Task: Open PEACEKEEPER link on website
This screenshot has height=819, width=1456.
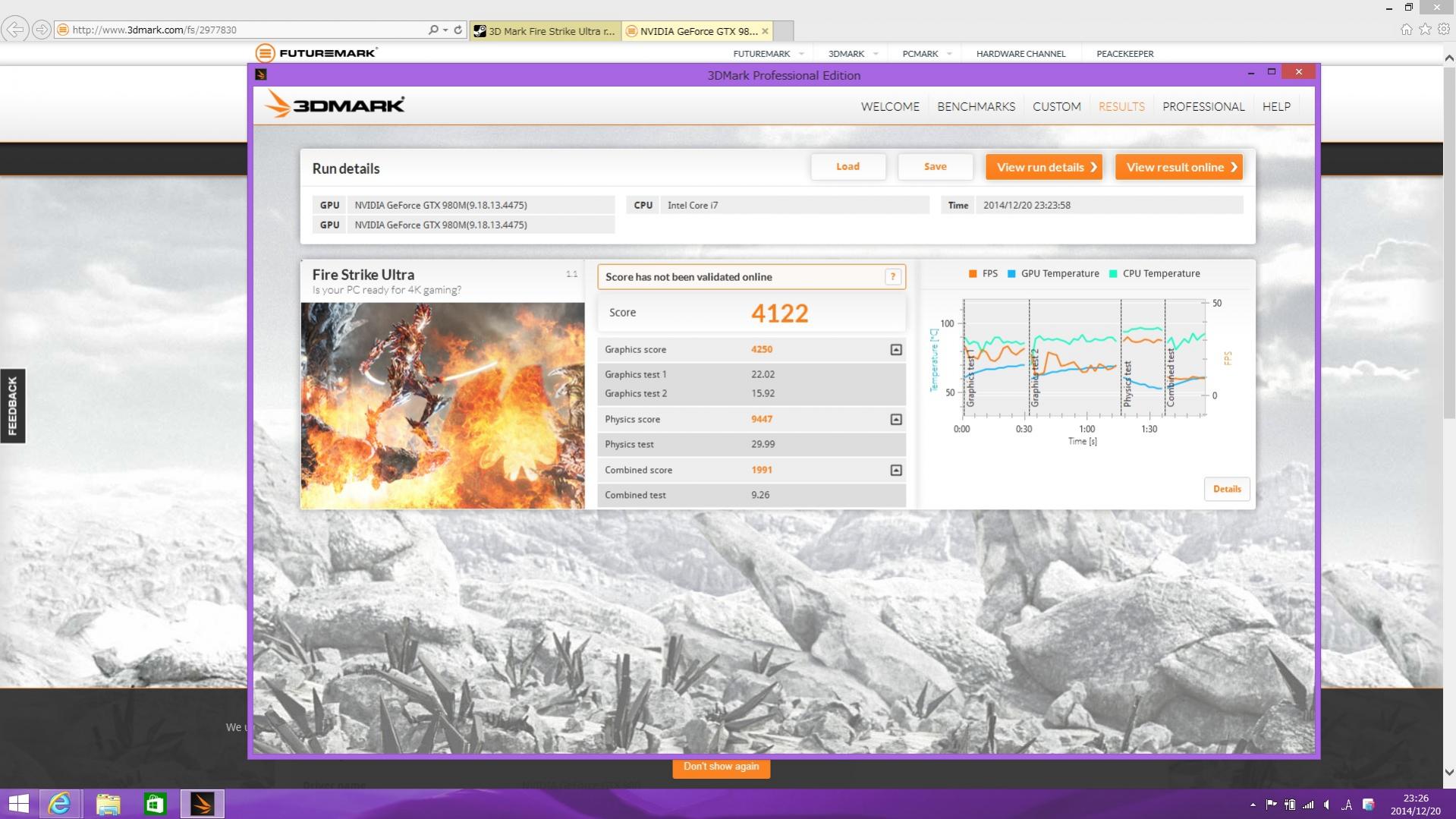Action: coord(1124,54)
